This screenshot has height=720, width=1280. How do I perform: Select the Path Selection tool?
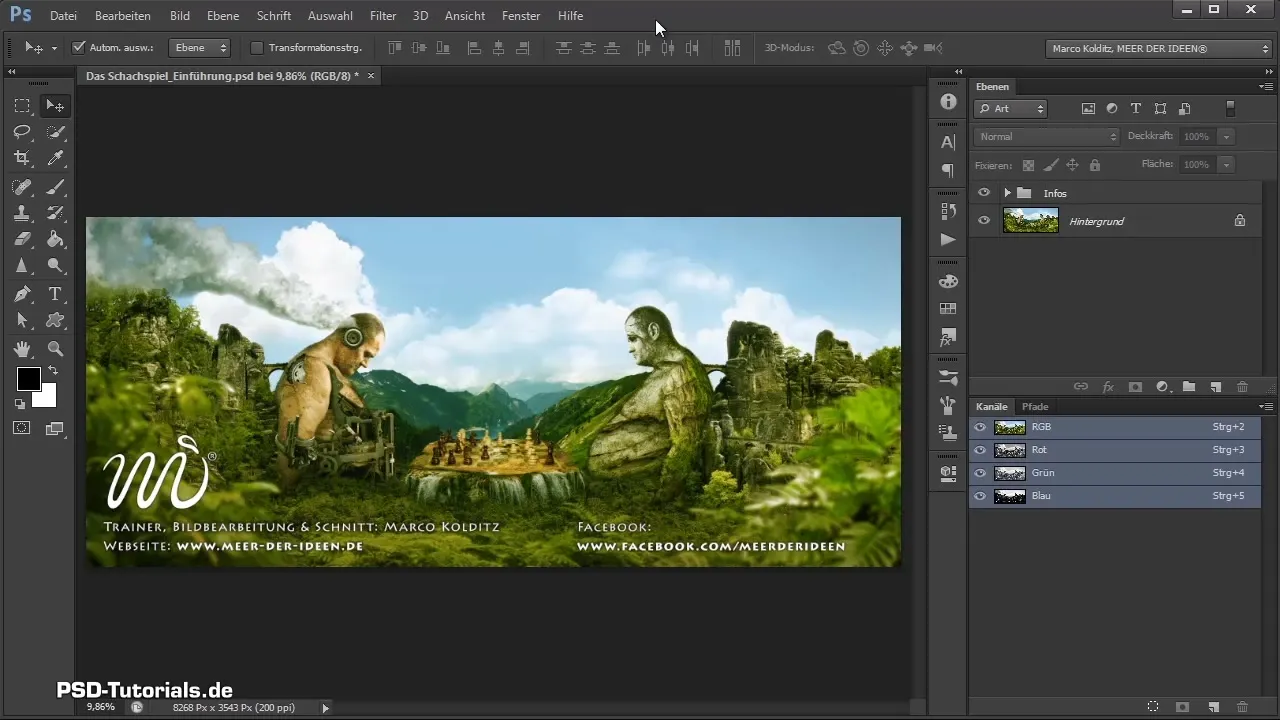22,320
